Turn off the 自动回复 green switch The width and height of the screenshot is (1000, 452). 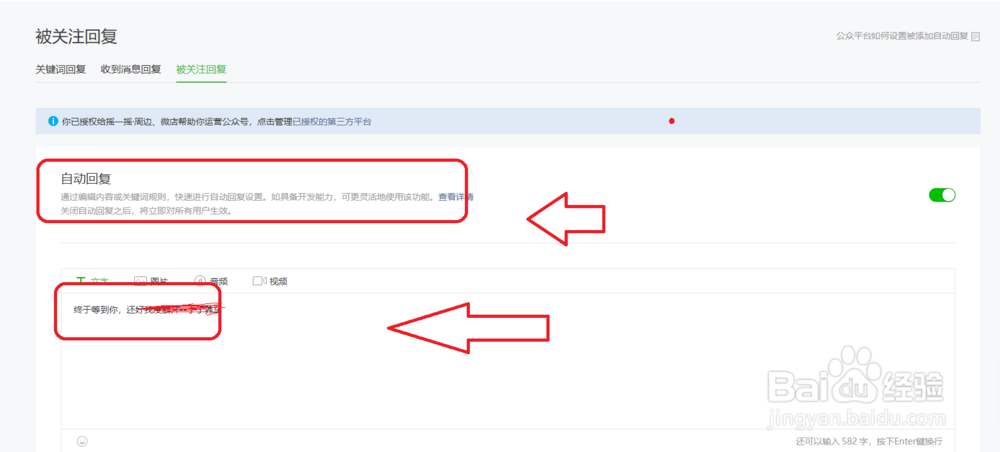coord(942,195)
